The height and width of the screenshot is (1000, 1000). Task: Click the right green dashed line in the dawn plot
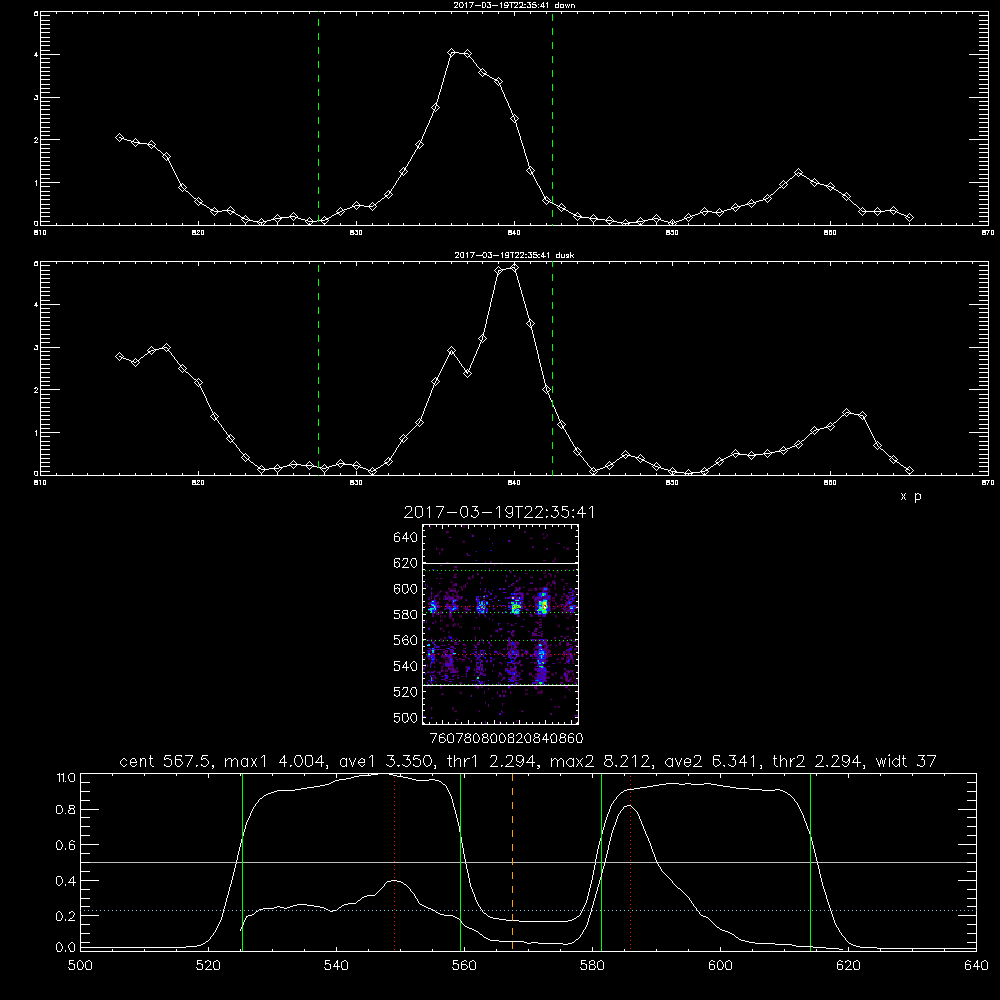(552, 118)
